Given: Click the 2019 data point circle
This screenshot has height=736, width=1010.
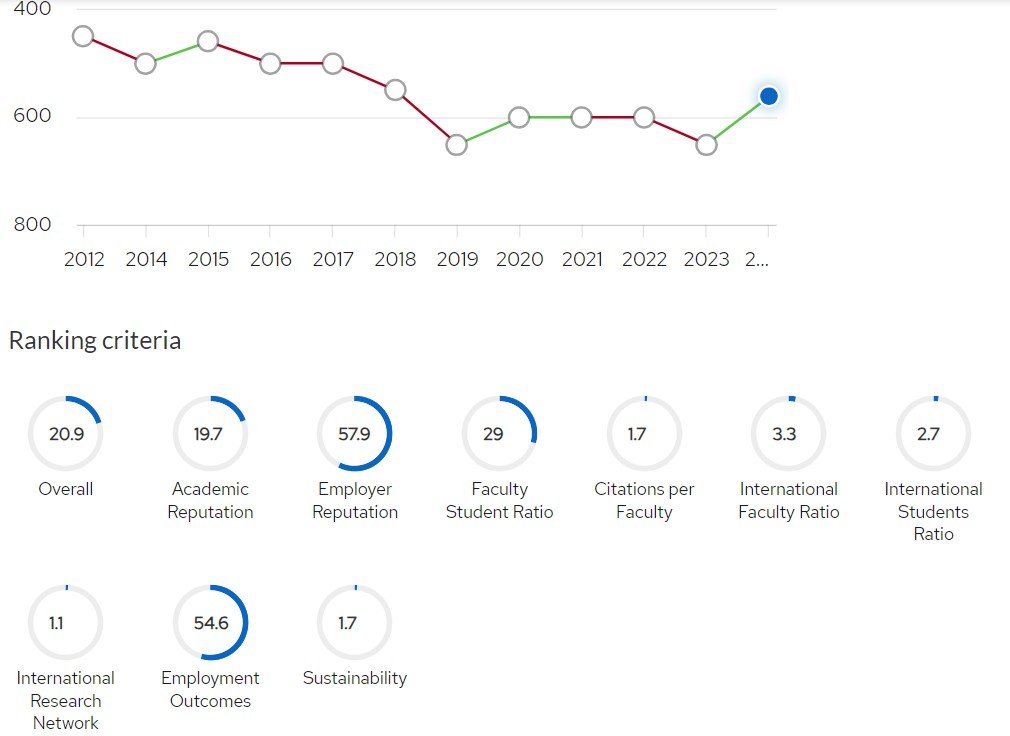Looking at the screenshot, I should [x=457, y=145].
